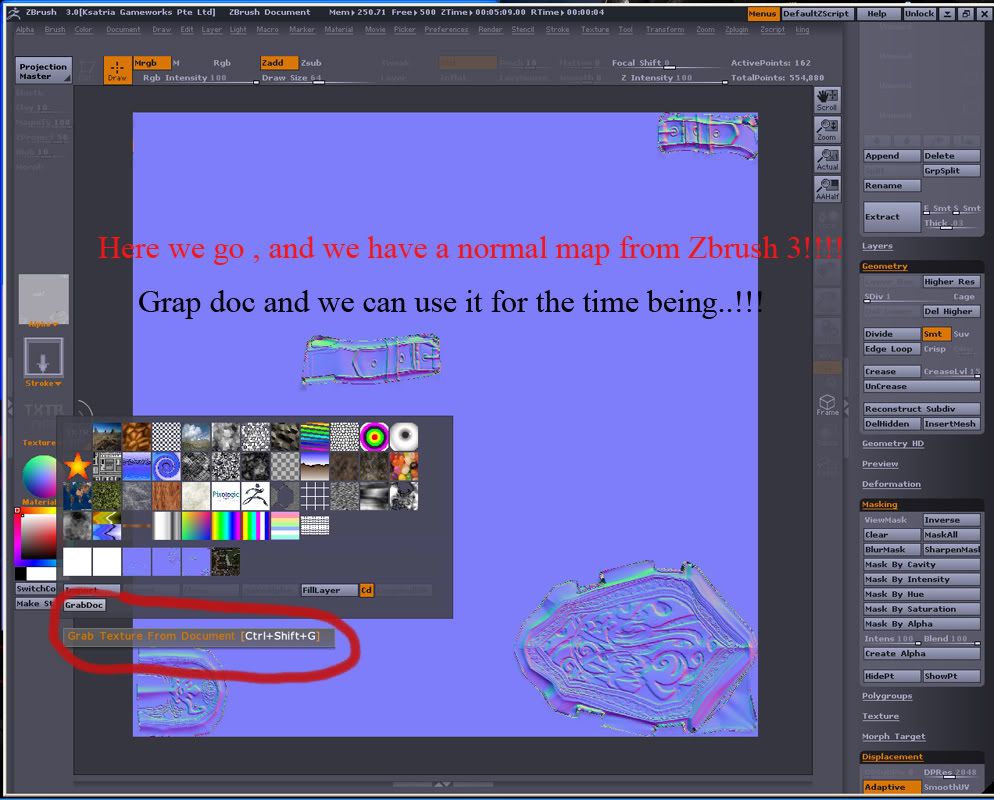994x800 pixels.
Task: Expand the Geometry HD section
Action: [x=893, y=444]
